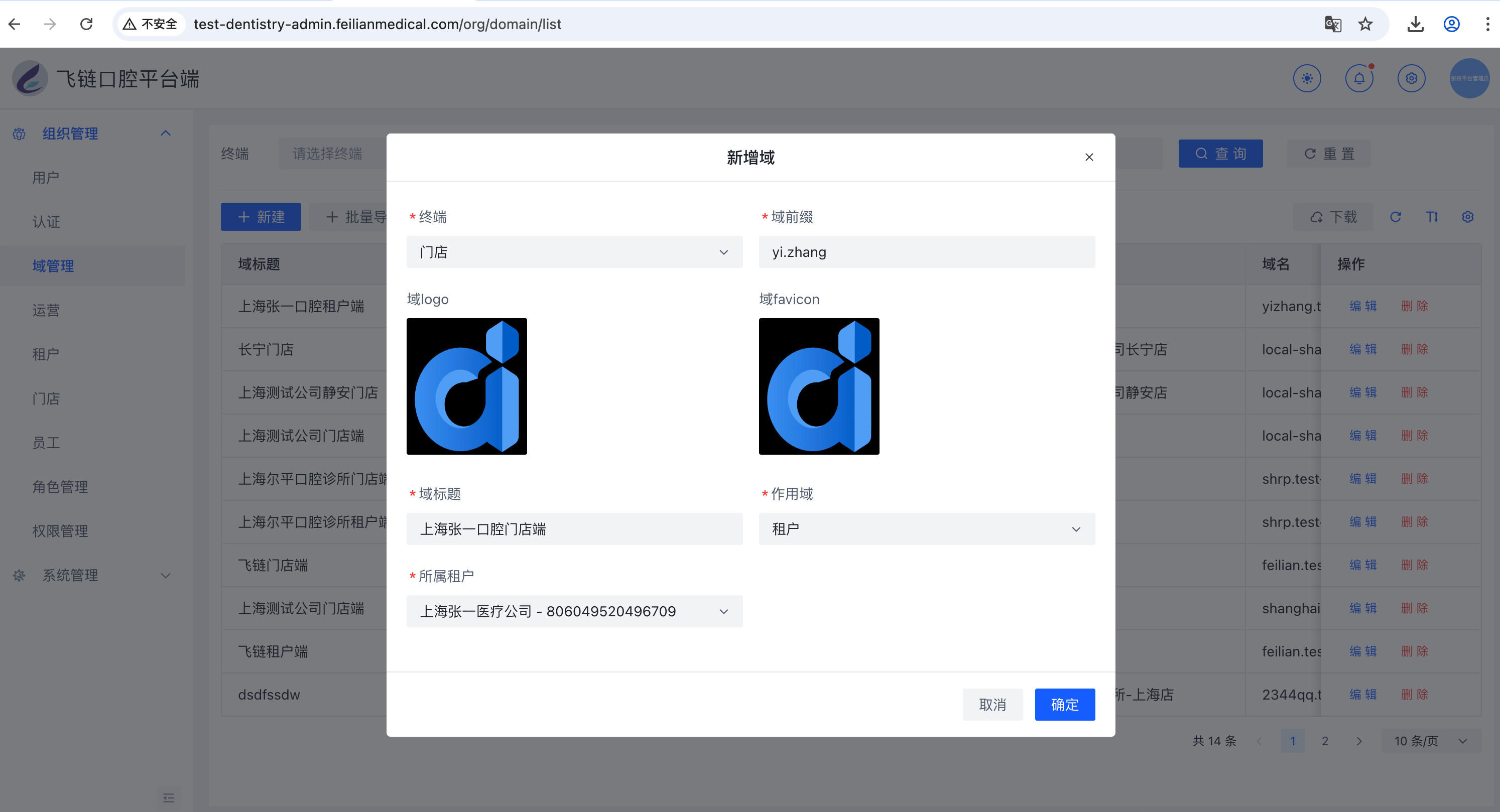Click 删除 in the 2344qq row

click(x=1414, y=695)
